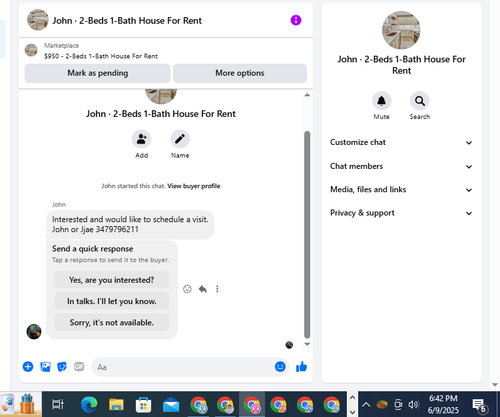
Task: Open Microsoft Edge from taskbar
Action: tap(89, 404)
